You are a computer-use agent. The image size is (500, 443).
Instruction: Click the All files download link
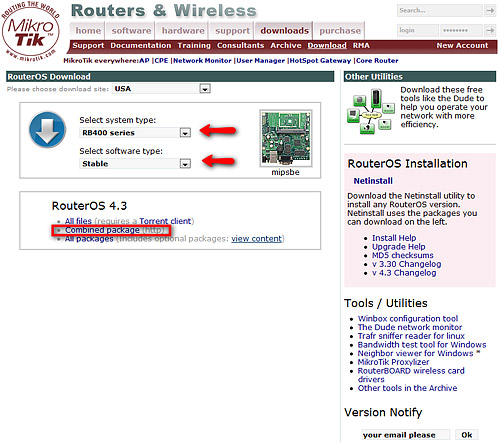click(x=78, y=221)
